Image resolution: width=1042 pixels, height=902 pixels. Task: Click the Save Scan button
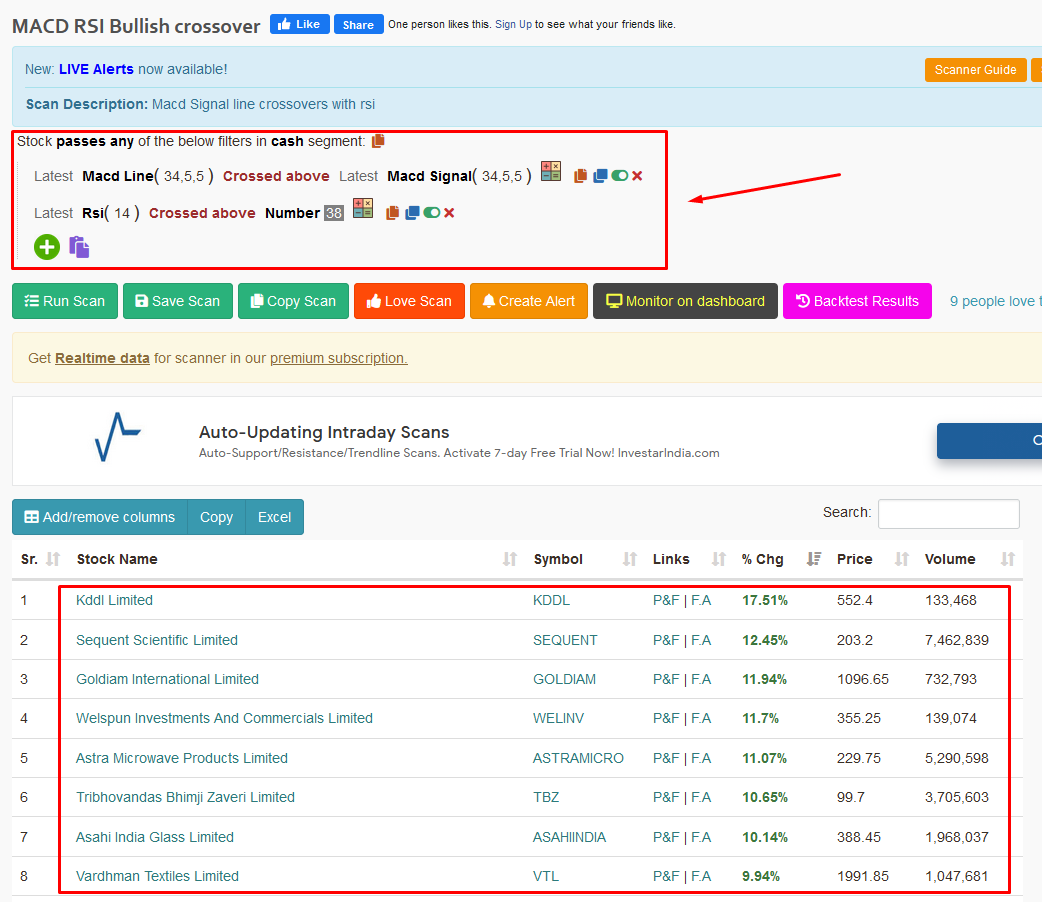pyautogui.click(x=178, y=301)
